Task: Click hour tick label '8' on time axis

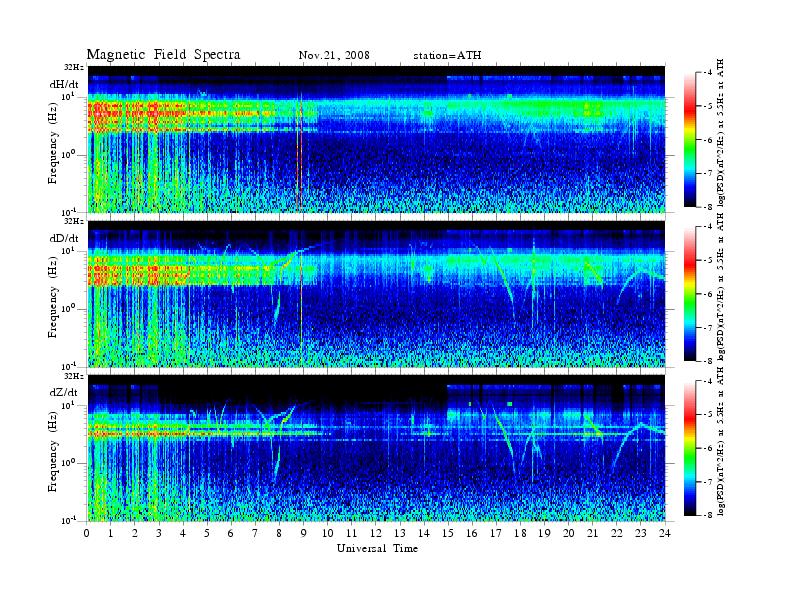Action: (x=279, y=533)
